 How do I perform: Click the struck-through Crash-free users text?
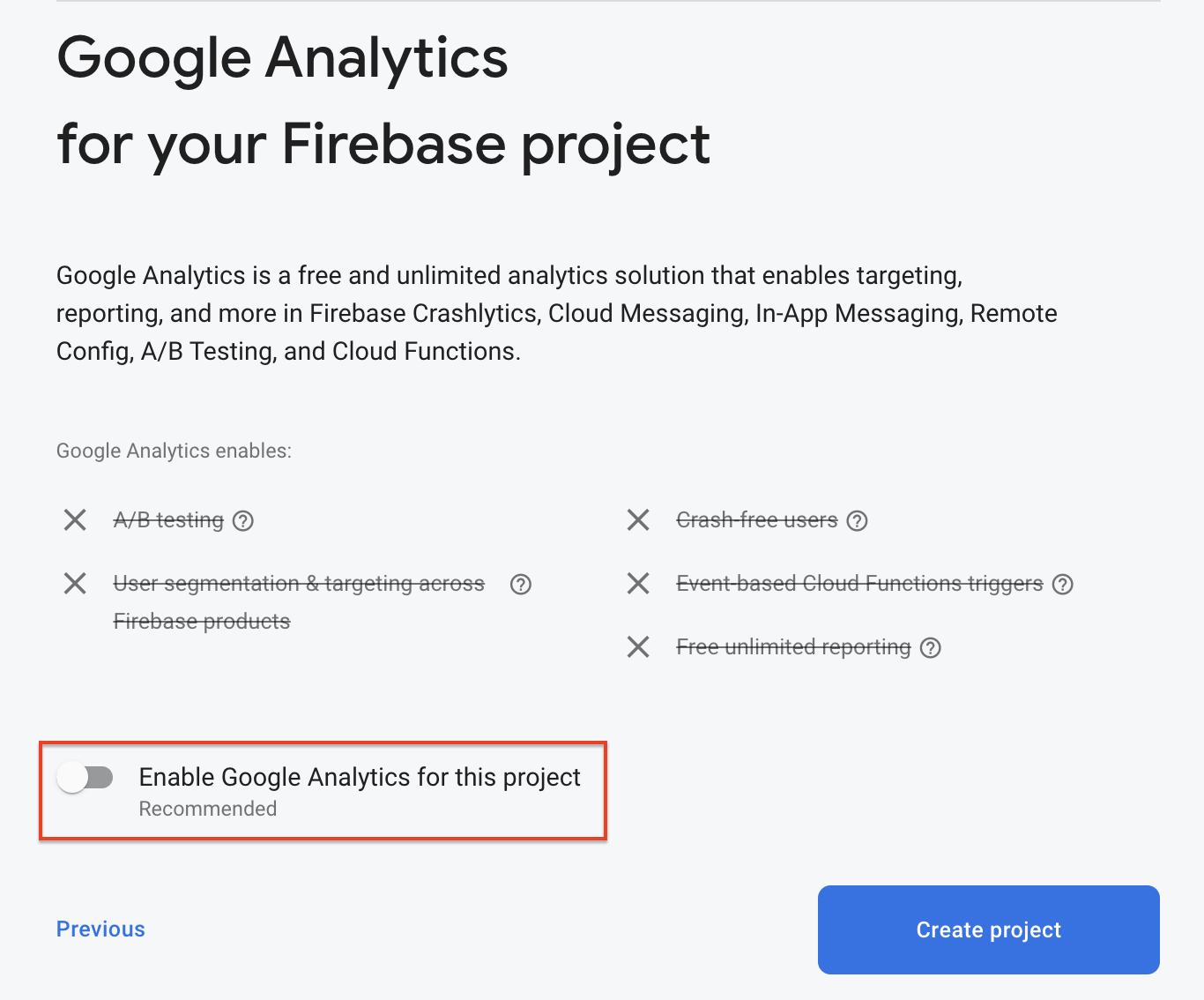click(757, 520)
